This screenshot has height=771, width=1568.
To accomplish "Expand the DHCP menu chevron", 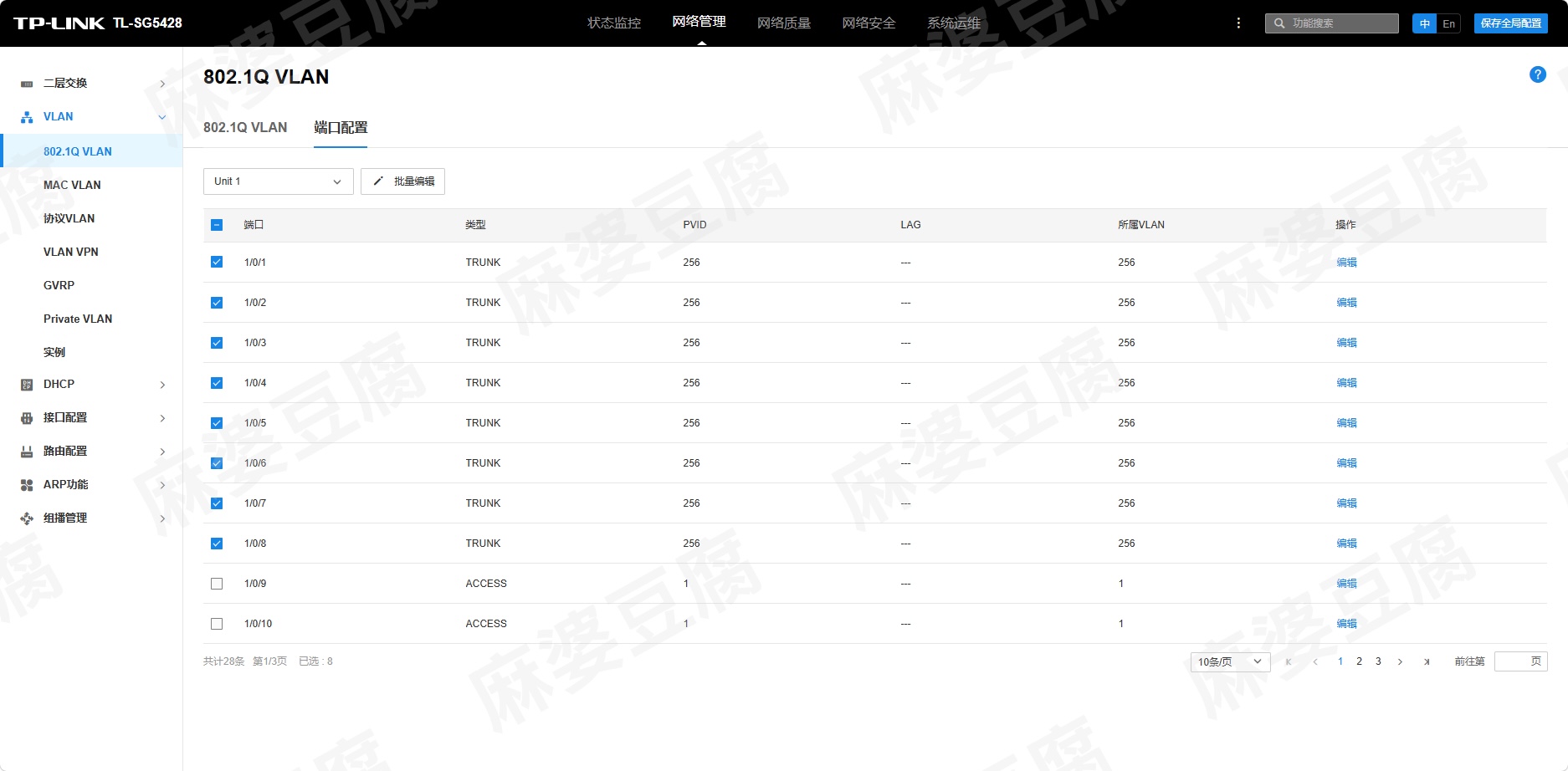I will tap(162, 385).
